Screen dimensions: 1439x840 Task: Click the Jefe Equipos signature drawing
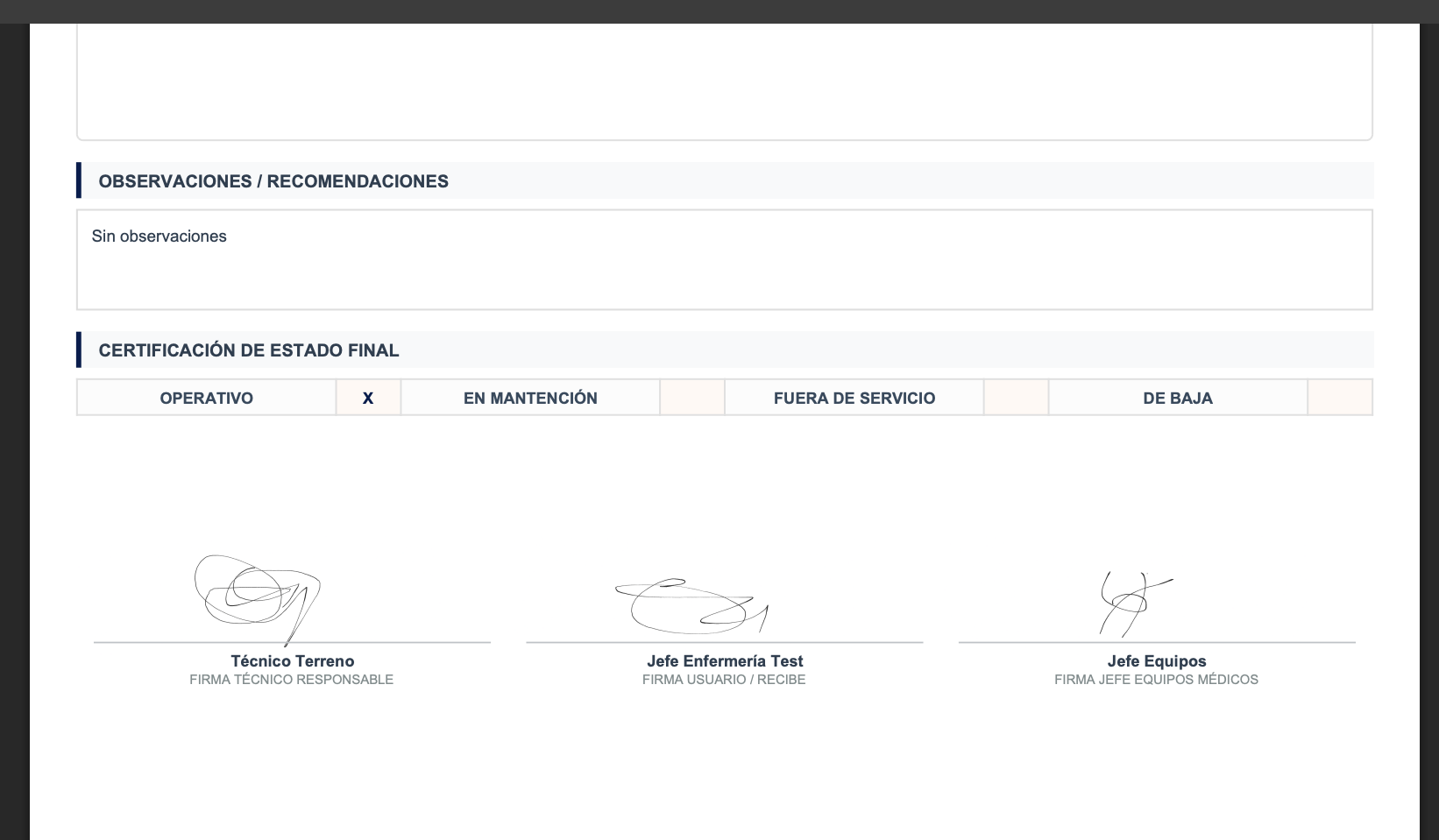pos(1137,604)
